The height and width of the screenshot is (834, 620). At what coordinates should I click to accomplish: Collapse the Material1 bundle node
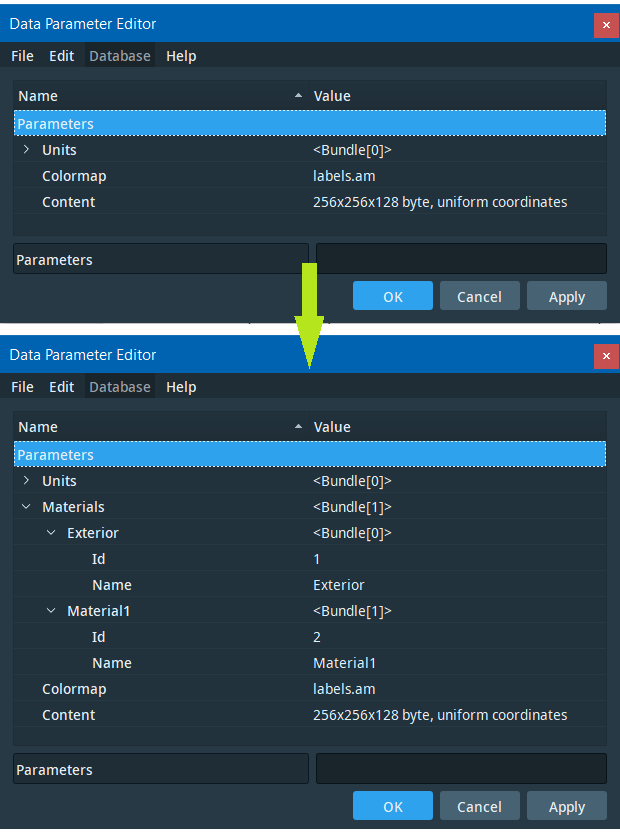point(51,611)
